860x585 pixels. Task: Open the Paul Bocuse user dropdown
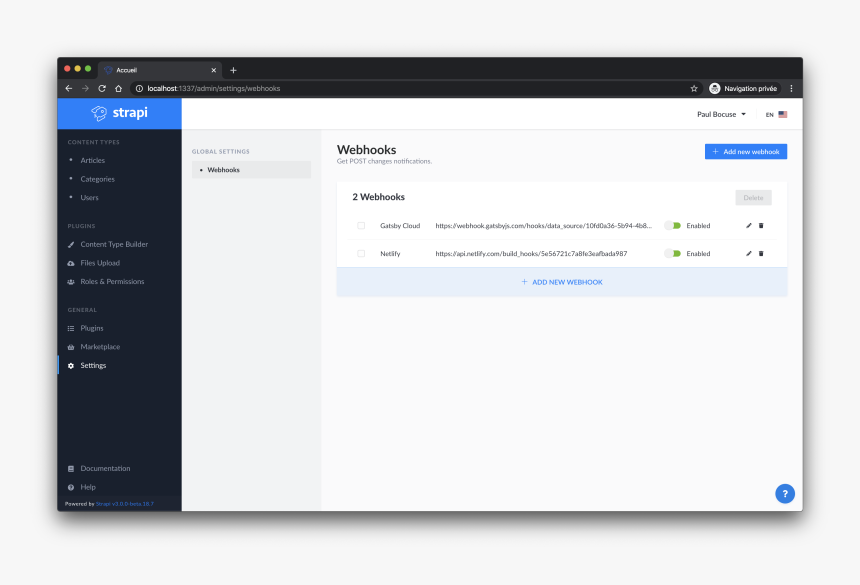[721, 114]
